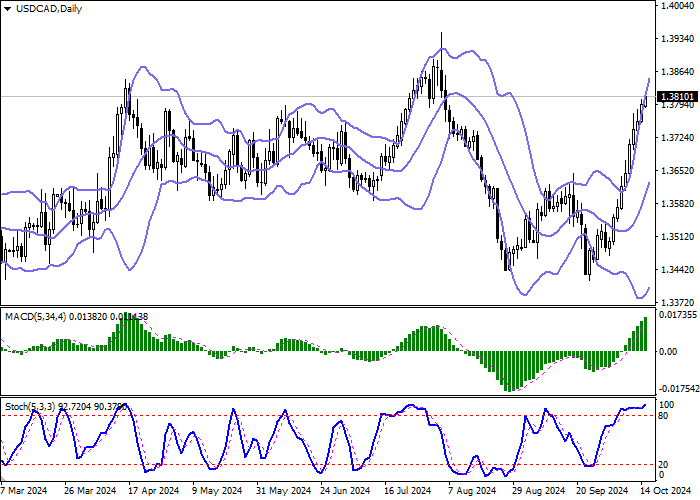
Task: Select the Stochastic 80 level label
Action: click(663, 417)
